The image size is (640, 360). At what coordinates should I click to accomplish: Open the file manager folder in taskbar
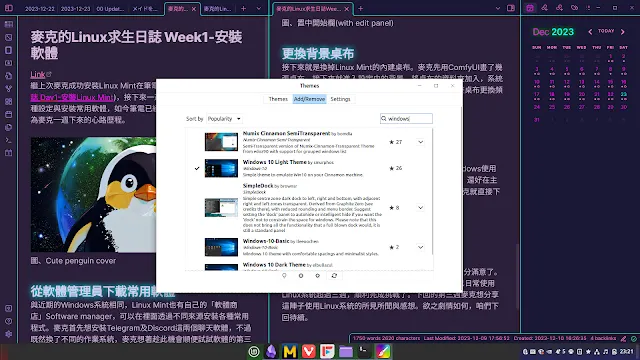[346, 351]
